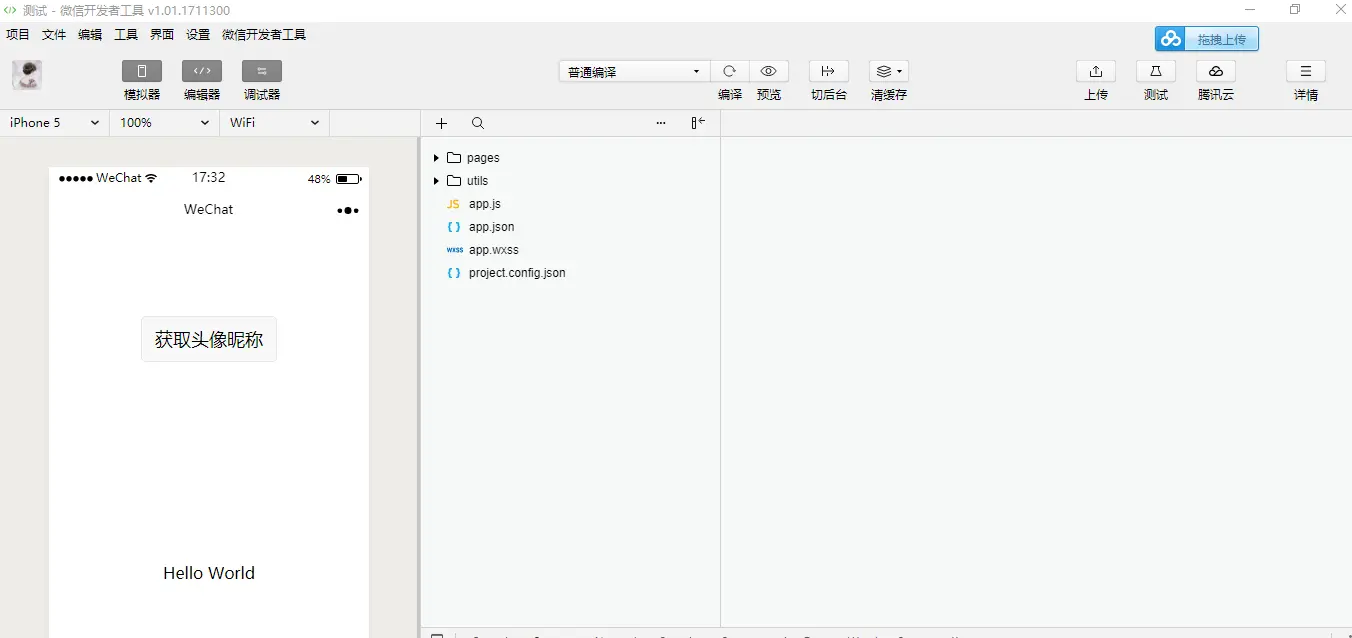Click the 上传 upload icon
This screenshot has height=638, width=1352.
[1096, 71]
